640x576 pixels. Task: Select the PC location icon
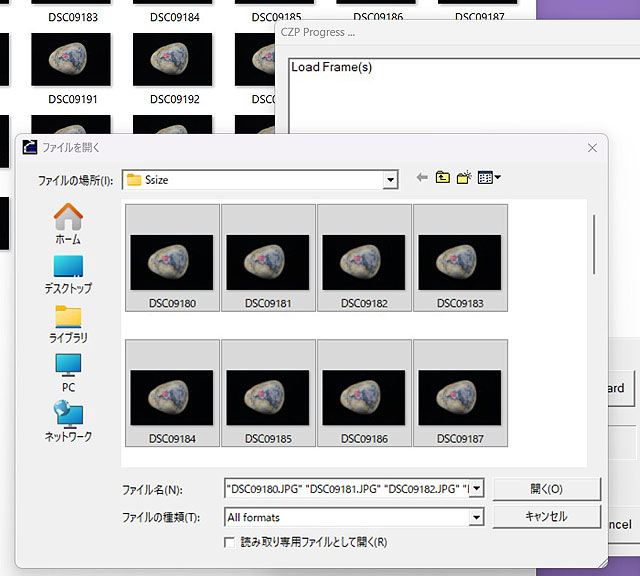[x=68, y=372]
